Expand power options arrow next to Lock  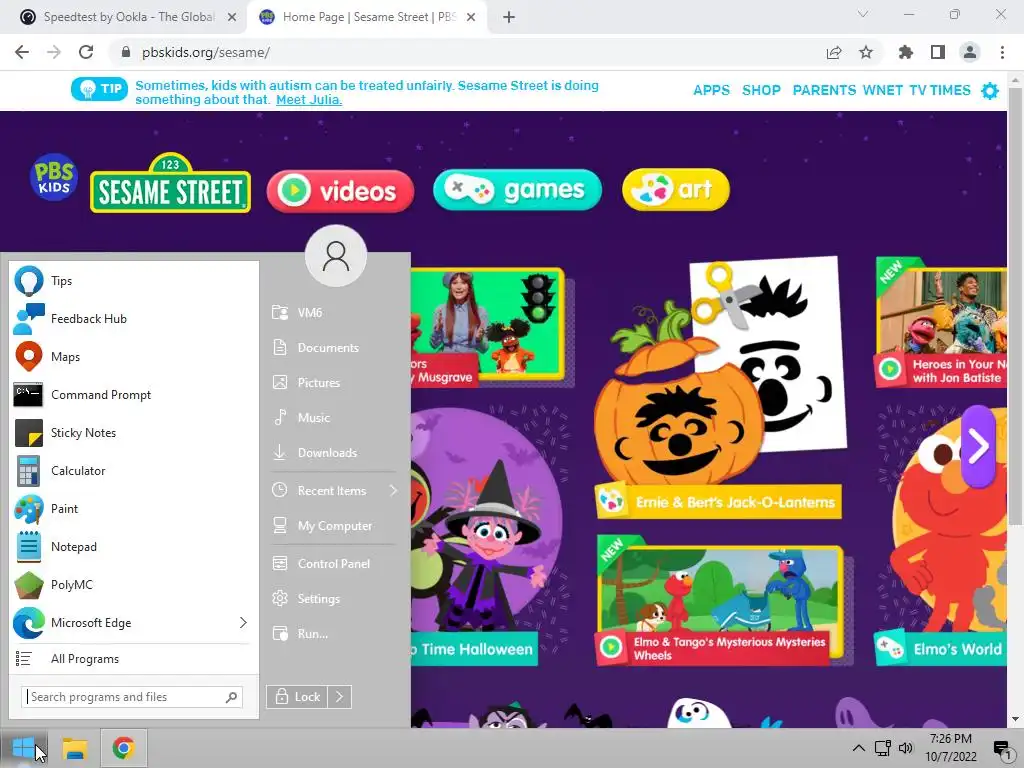[340, 697]
